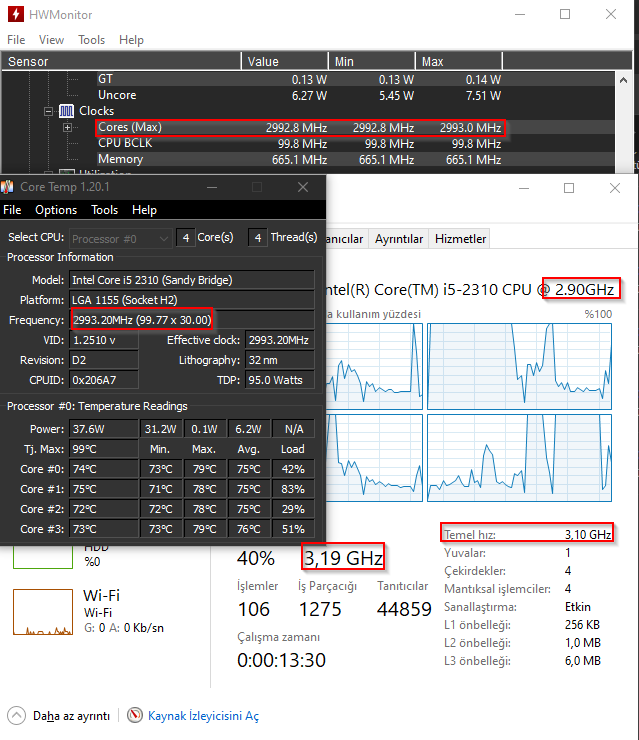Select the GT power row in HWMonitor
The height and width of the screenshot is (740, 639).
click(299, 79)
